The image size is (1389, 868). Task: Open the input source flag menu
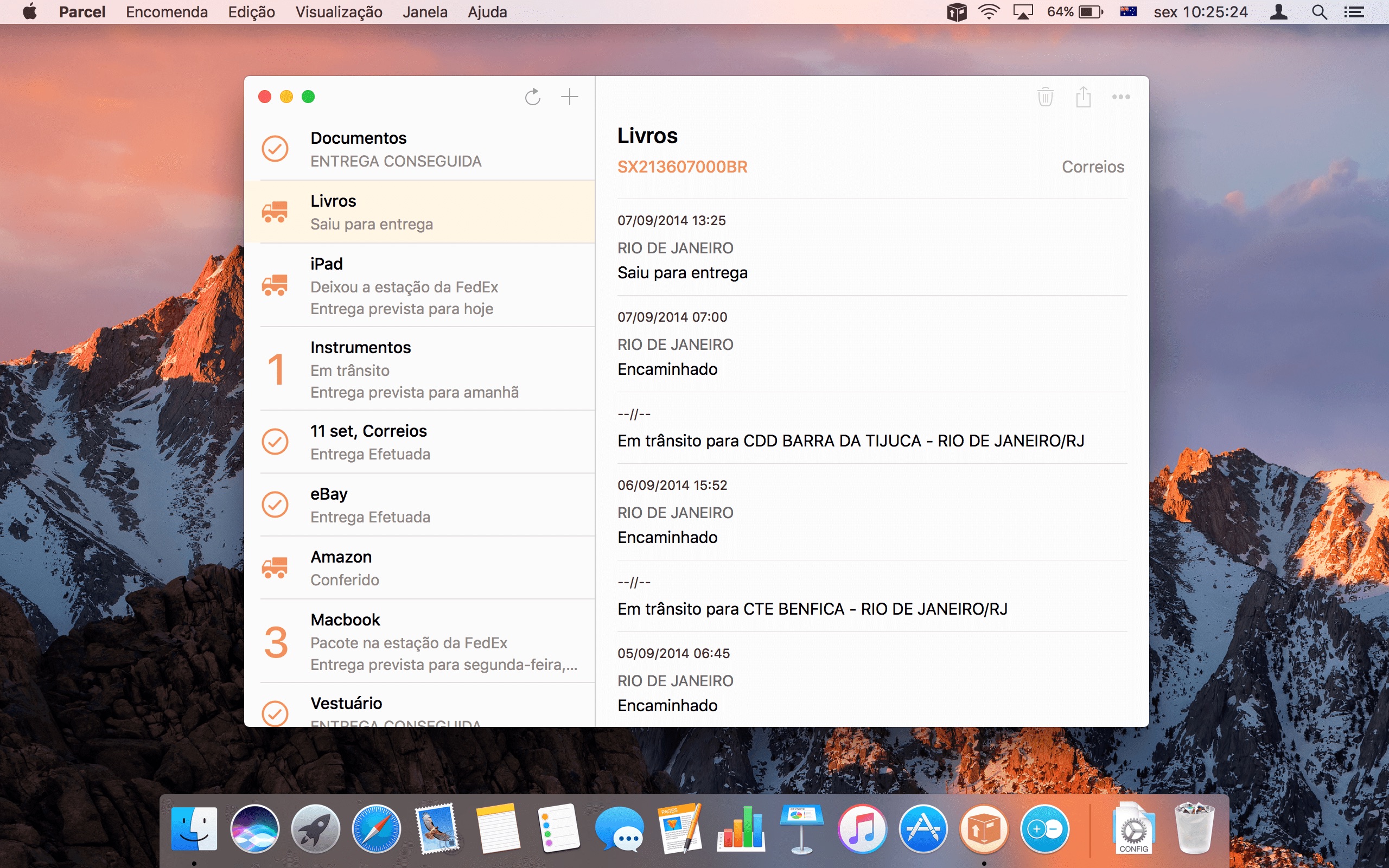point(1129,12)
